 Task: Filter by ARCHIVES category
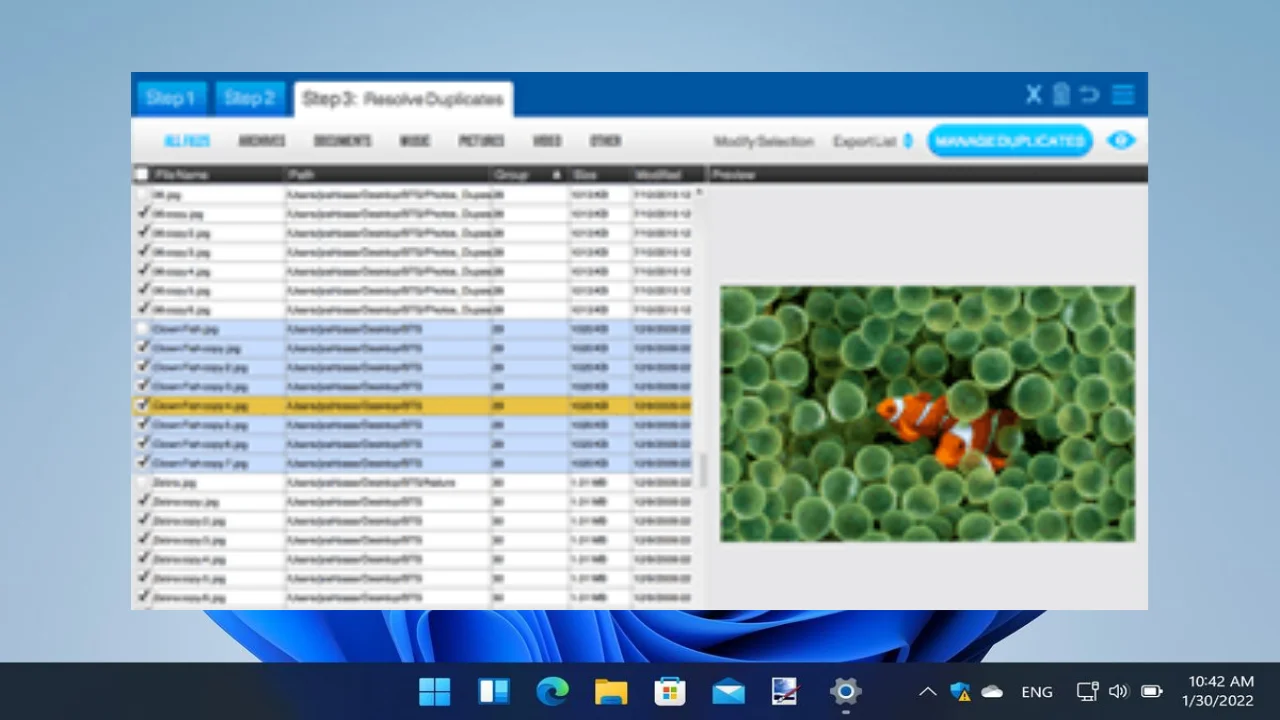[262, 141]
